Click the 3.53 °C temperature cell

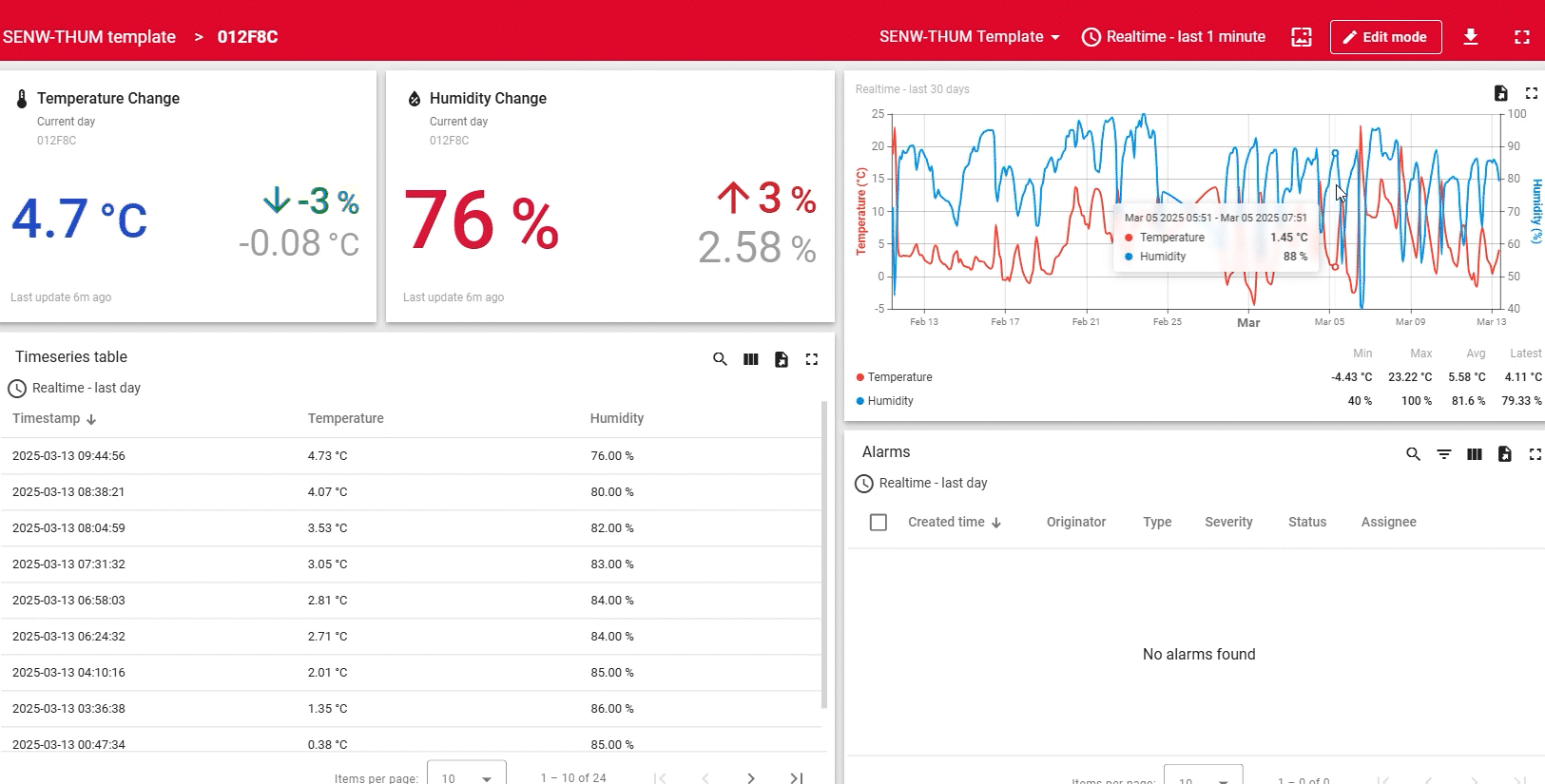[x=327, y=528]
